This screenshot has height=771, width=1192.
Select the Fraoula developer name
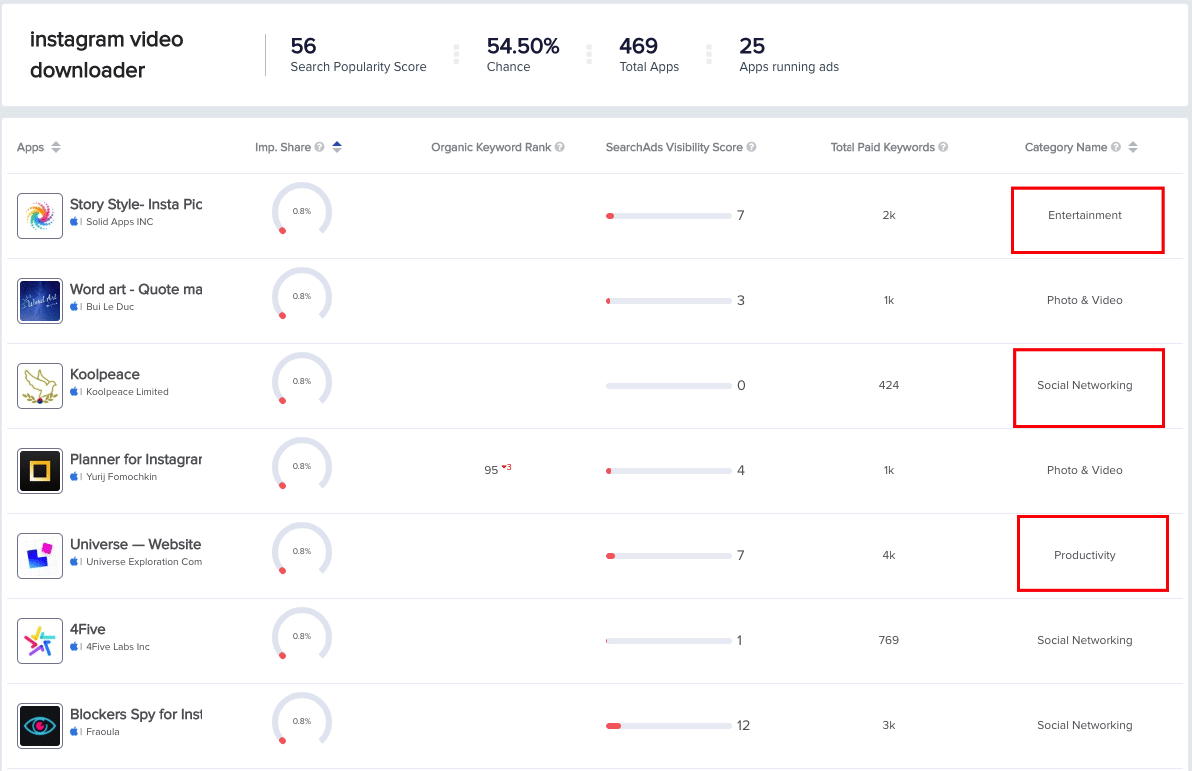pos(103,732)
